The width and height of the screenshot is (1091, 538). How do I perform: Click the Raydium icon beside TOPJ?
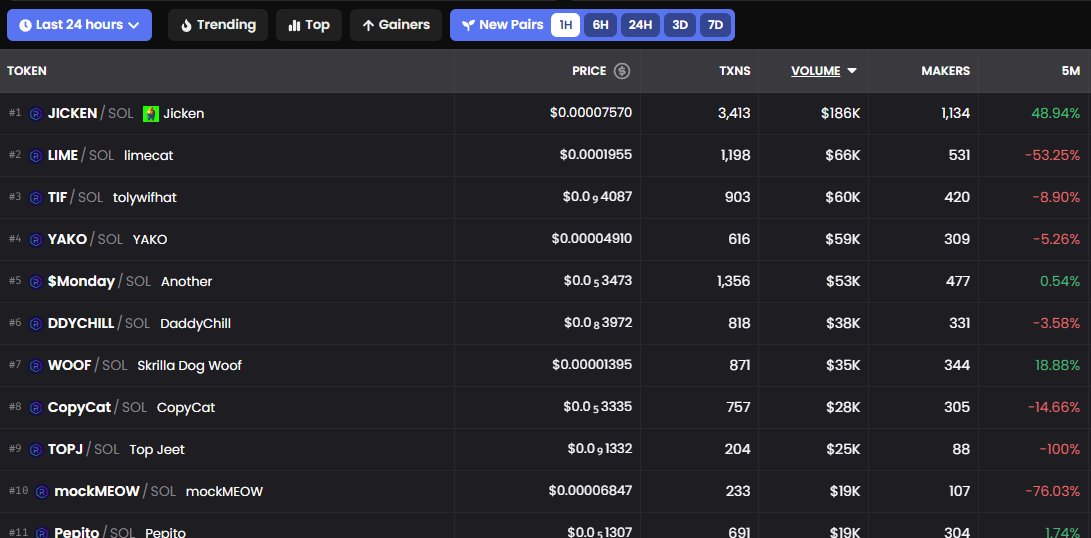pyautogui.click(x=35, y=450)
